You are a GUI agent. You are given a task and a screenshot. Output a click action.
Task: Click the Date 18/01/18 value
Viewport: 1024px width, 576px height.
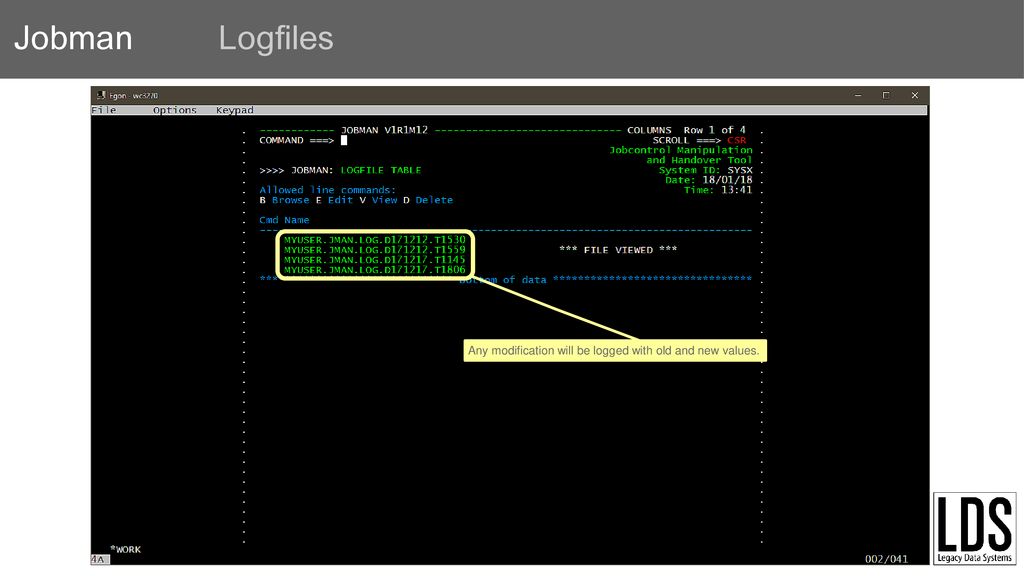point(727,180)
